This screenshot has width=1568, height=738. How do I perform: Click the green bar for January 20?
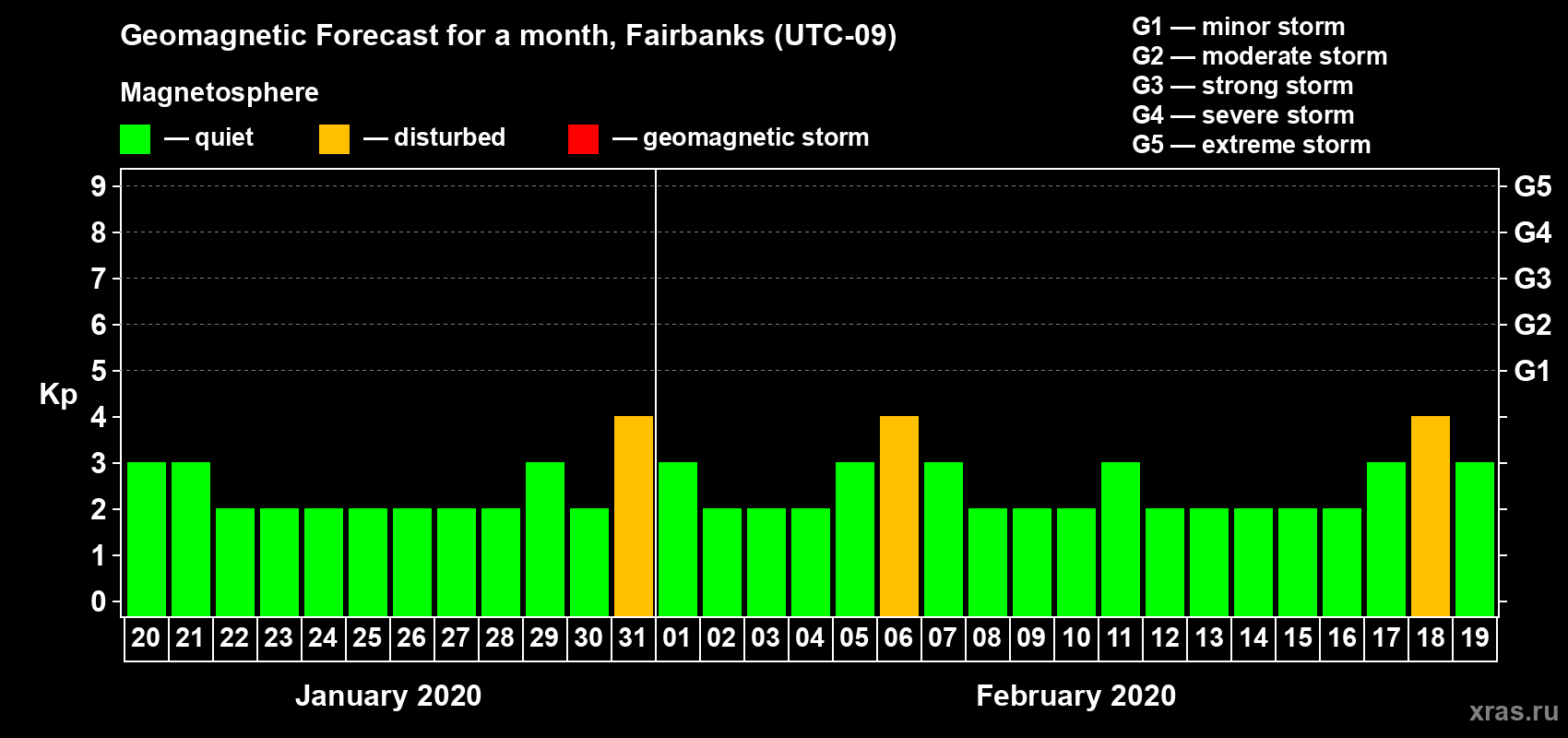point(147,539)
